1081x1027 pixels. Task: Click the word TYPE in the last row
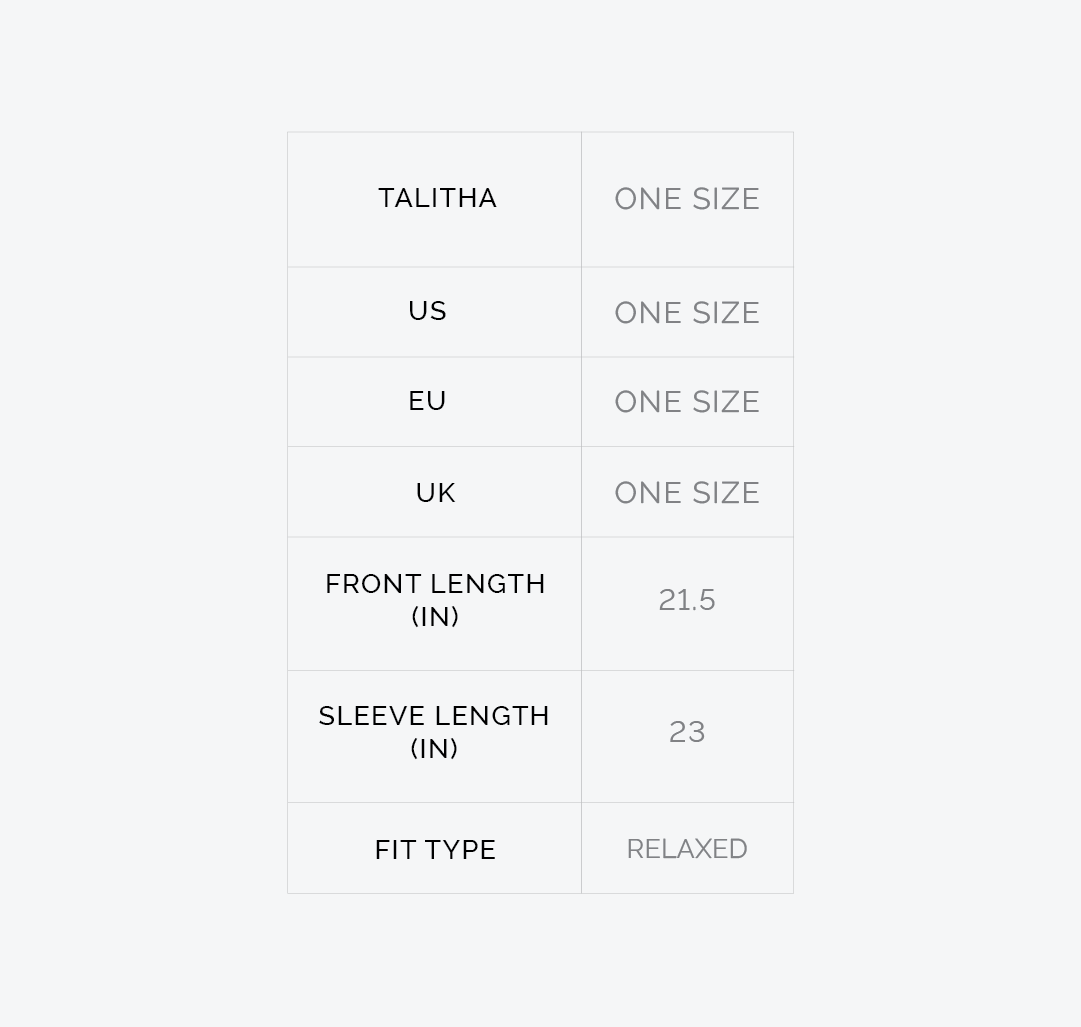coord(458,850)
